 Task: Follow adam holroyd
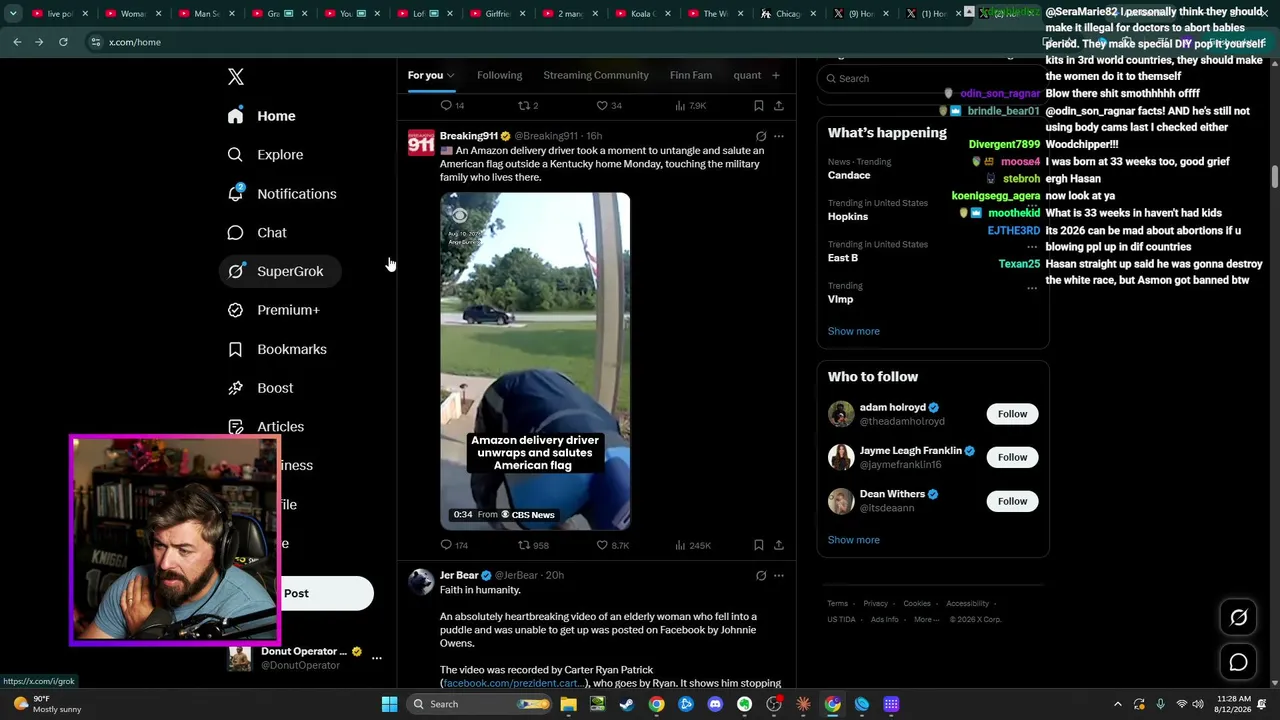coord(1012,414)
